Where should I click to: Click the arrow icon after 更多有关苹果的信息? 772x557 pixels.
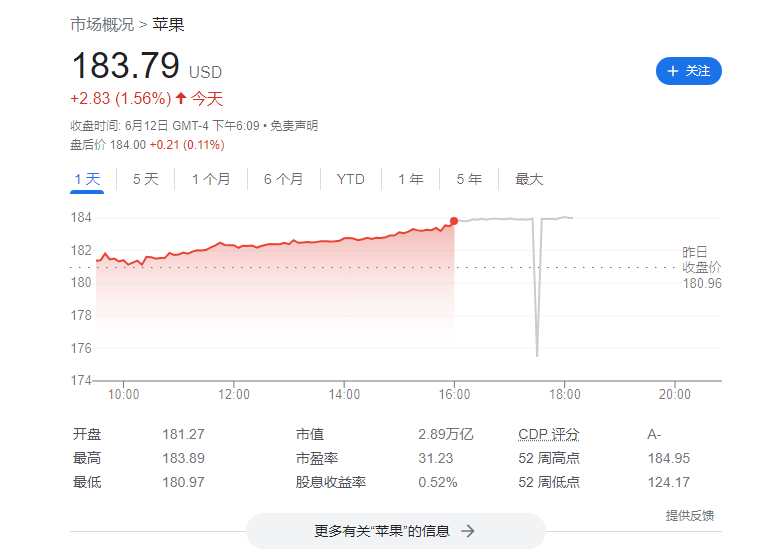467,531
